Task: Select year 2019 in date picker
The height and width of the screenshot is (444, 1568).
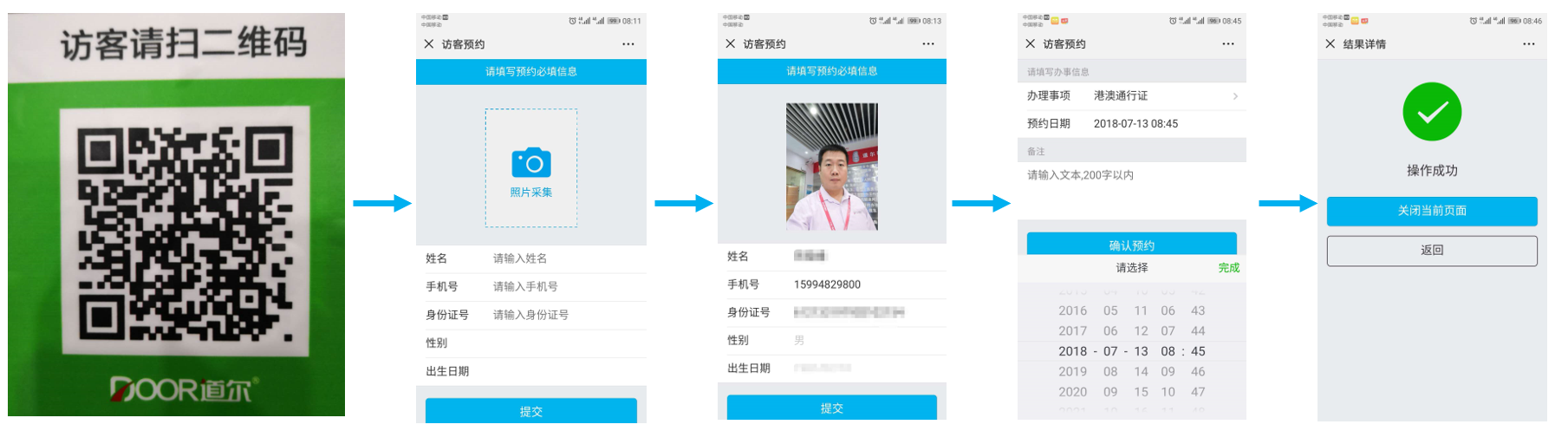Action: [1072, 372]
